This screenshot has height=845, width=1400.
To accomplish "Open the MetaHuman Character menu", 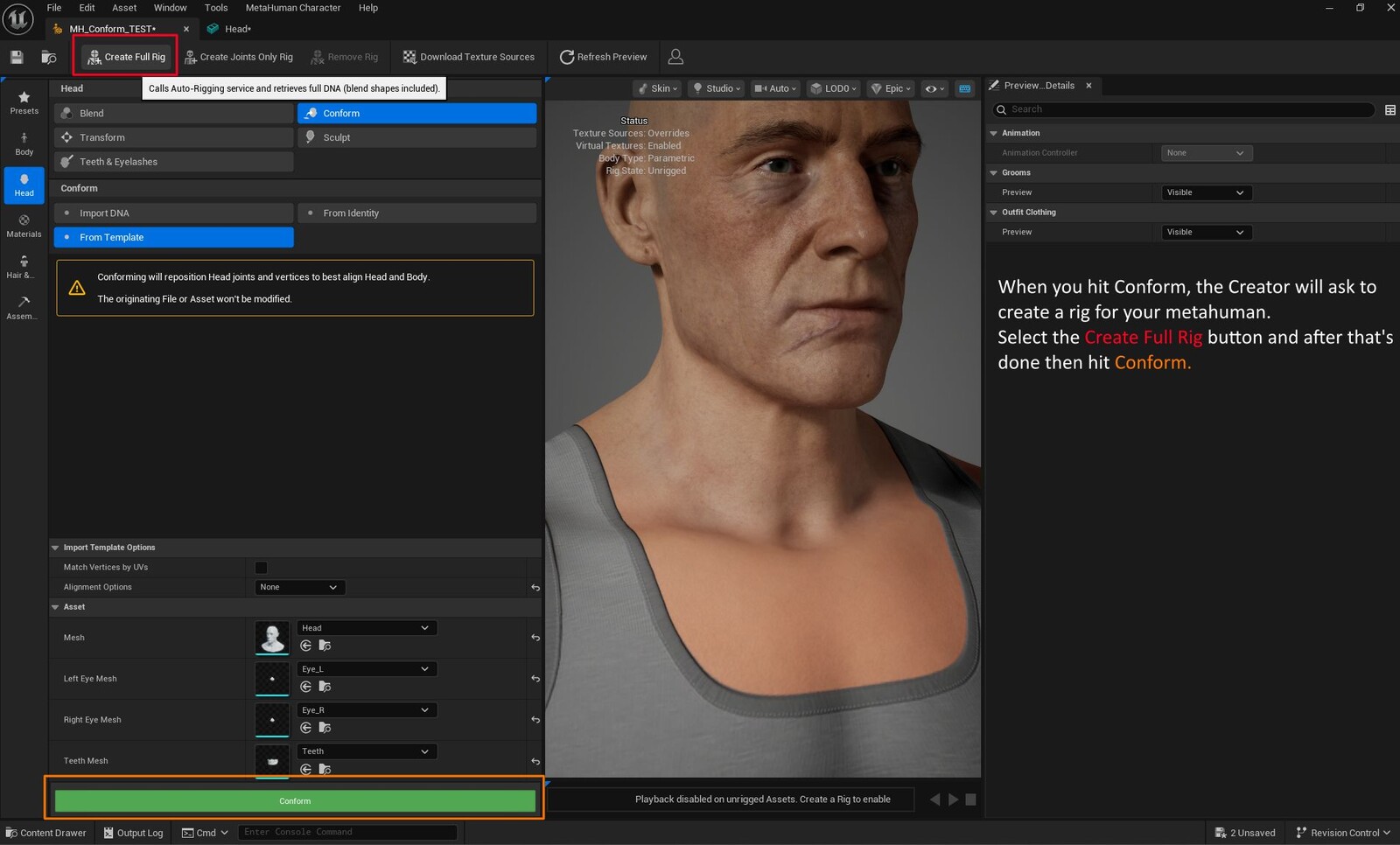I will pos(292,8).
